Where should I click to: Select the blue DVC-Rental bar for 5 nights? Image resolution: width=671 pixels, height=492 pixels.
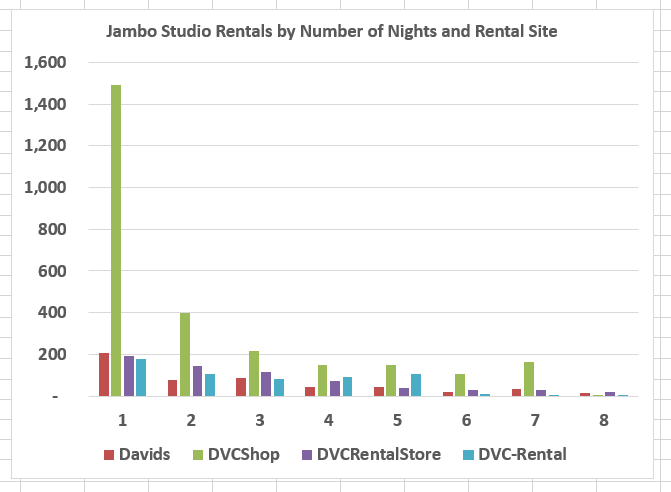pyautogui.click(x=415, y=385)
